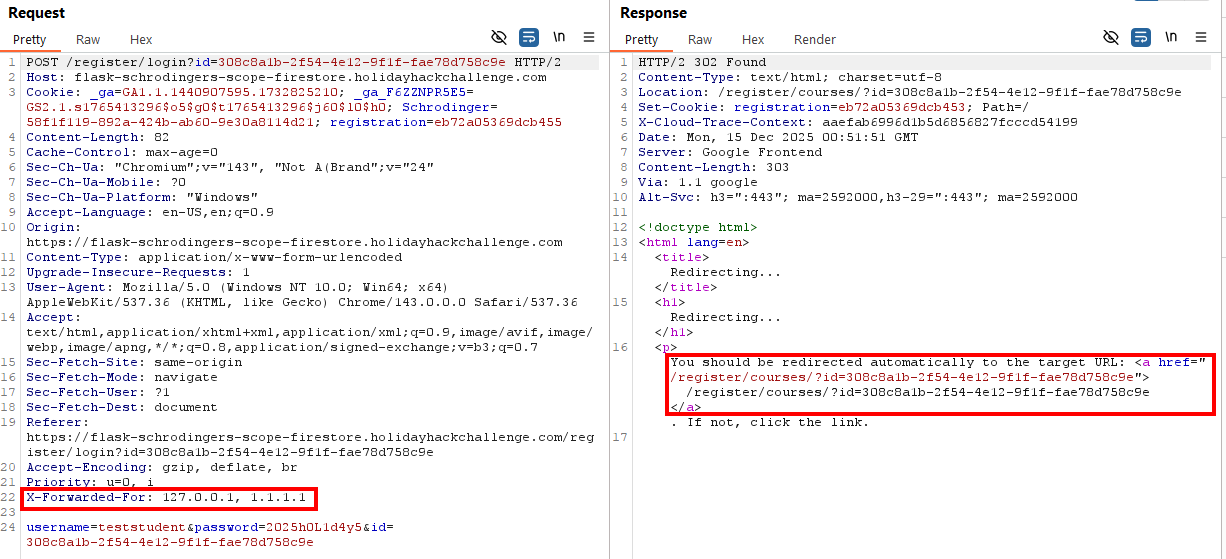Click the \n newline icon in Response panel
This screenshot has height=559, width=1226.
(x=1171, y=38)
